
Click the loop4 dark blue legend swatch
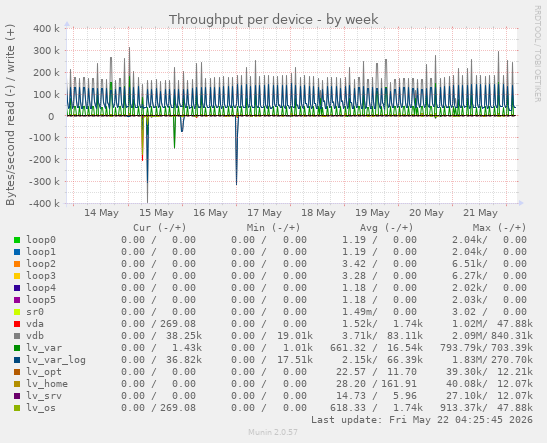point(17,288)
